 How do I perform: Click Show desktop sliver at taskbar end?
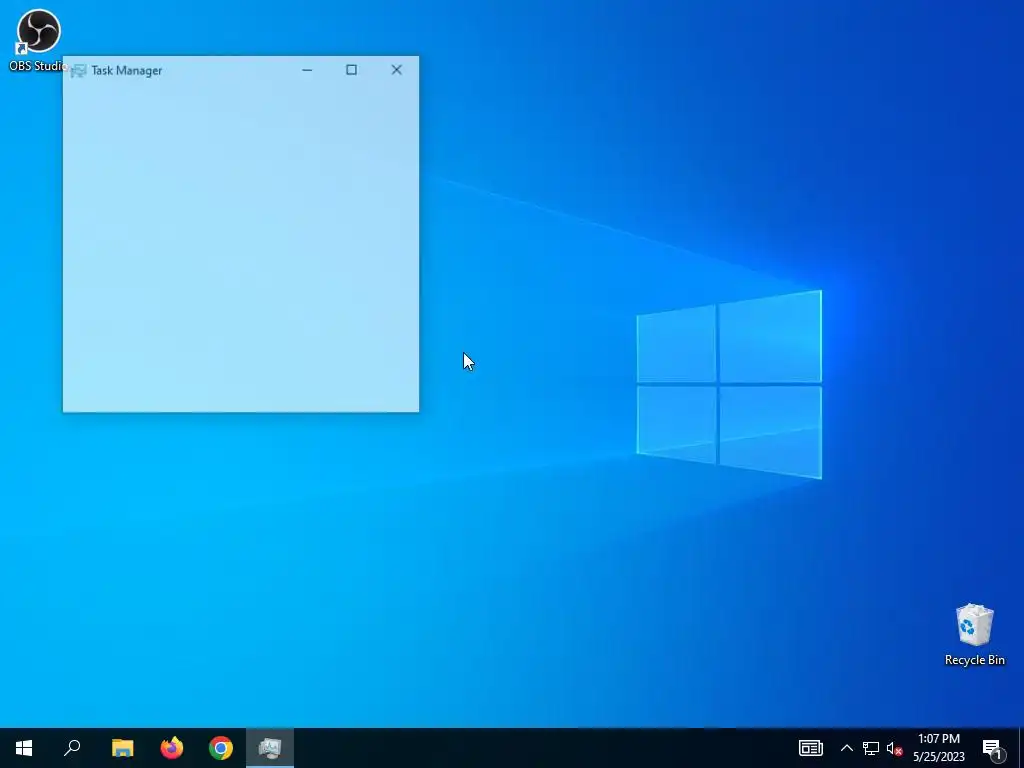[1021, 748]
